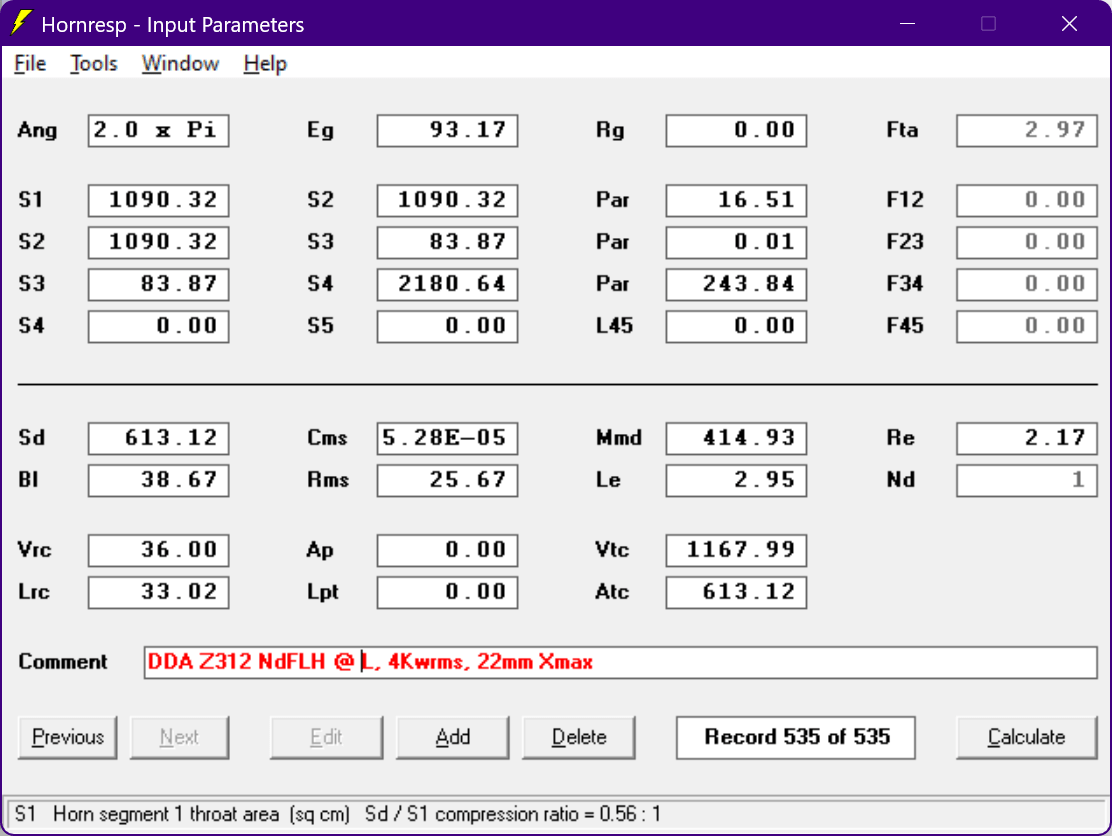
Task: Select the F45 field
Action: point(1027,326)
